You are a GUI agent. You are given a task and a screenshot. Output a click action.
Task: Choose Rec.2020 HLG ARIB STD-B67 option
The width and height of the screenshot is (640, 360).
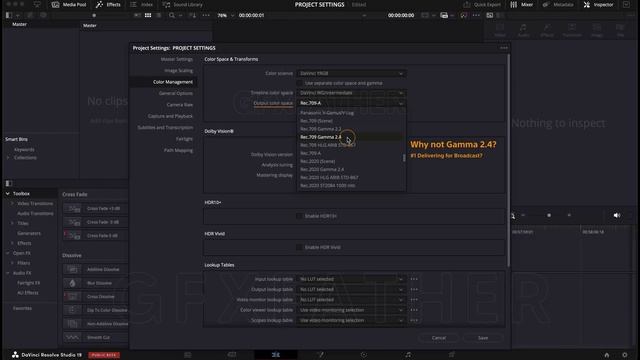[329, 178]
